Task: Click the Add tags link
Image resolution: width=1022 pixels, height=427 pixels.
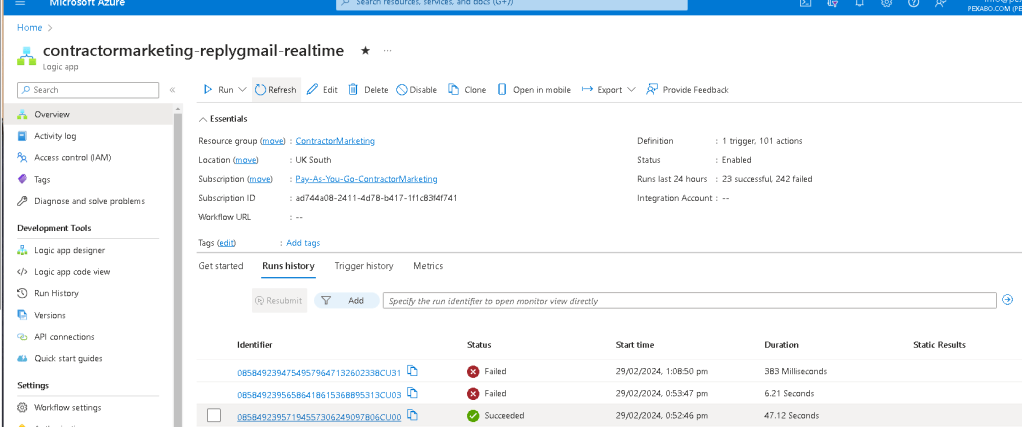Action: [x=303, y=243]
